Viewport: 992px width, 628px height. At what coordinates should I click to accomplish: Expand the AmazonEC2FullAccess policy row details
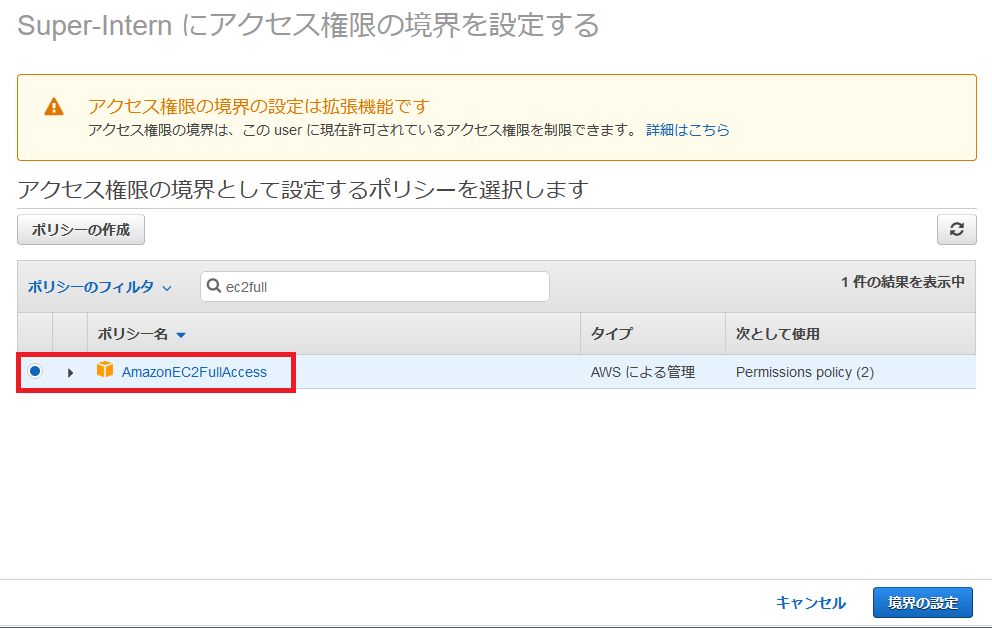[x=70, y=372]
